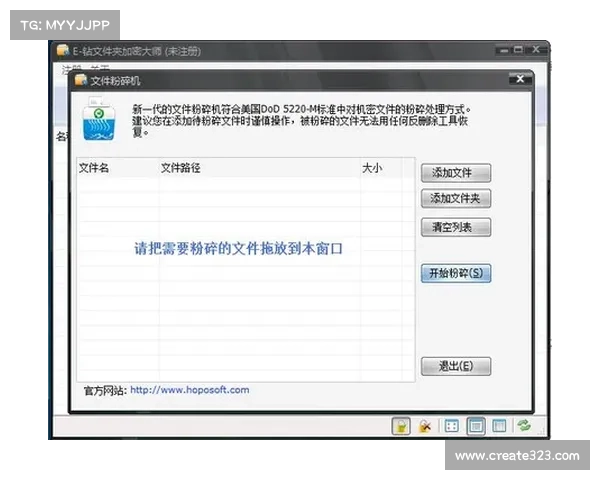Exit the dialog with 退出(E)
The image size is (600, 480).
(x=456, y=366)
